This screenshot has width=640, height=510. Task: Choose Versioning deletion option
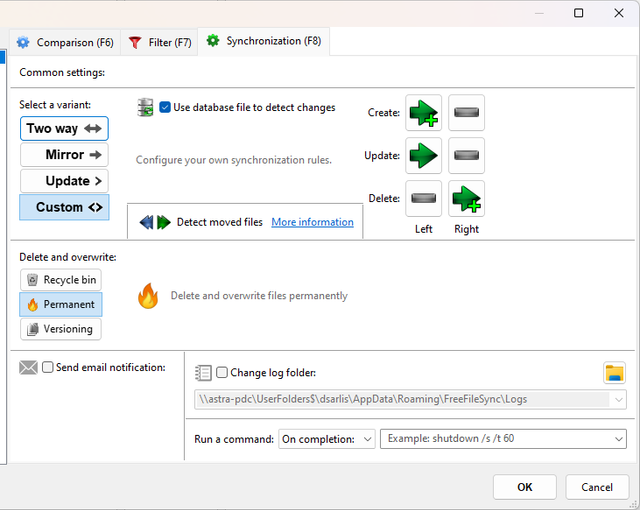coord(61,329)
